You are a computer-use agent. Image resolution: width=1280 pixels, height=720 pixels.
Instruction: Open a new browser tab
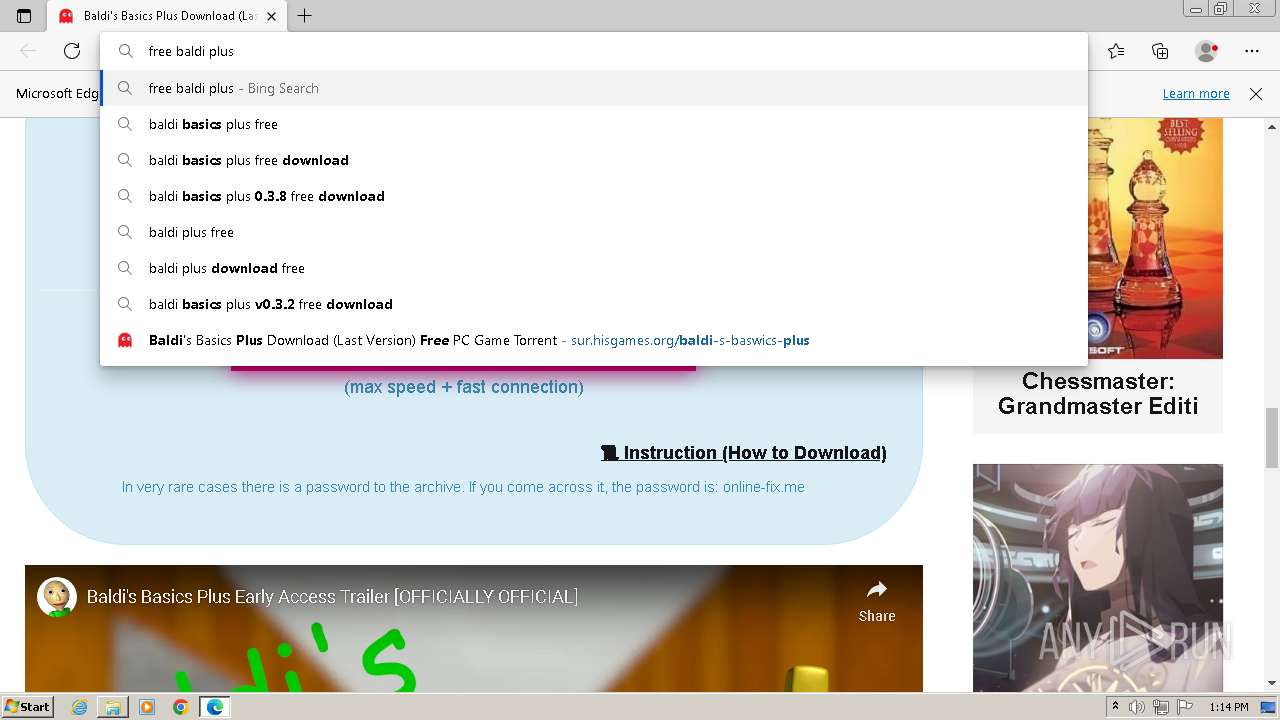(305, 16)
